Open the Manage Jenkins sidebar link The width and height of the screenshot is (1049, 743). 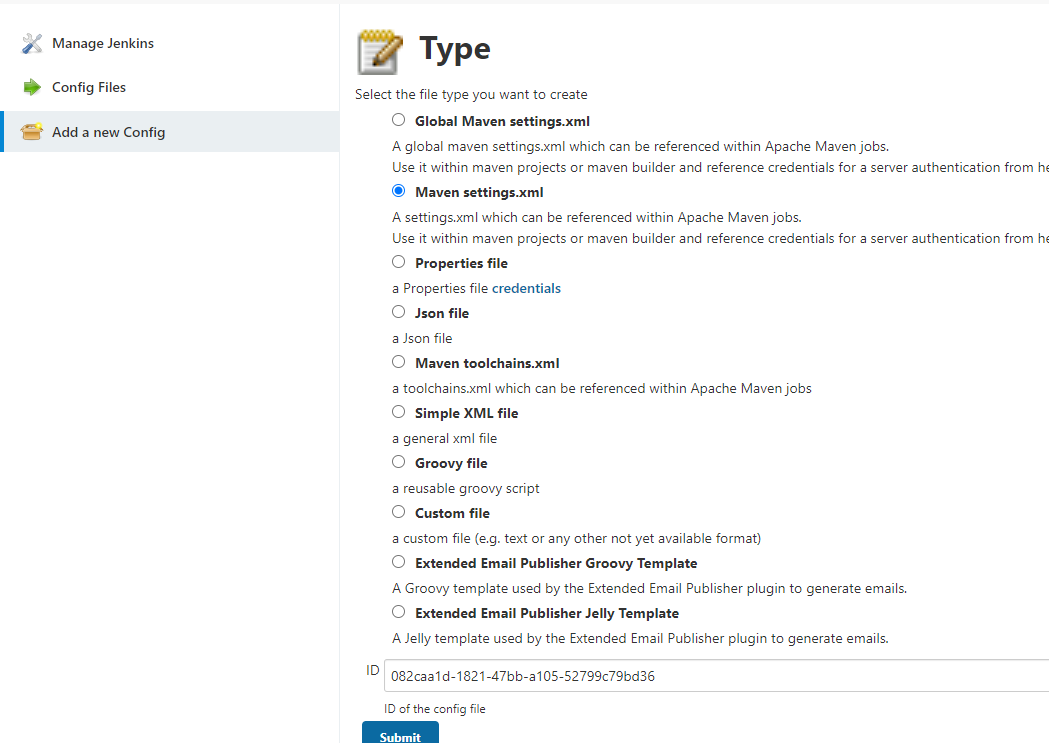tap(102, 44)
